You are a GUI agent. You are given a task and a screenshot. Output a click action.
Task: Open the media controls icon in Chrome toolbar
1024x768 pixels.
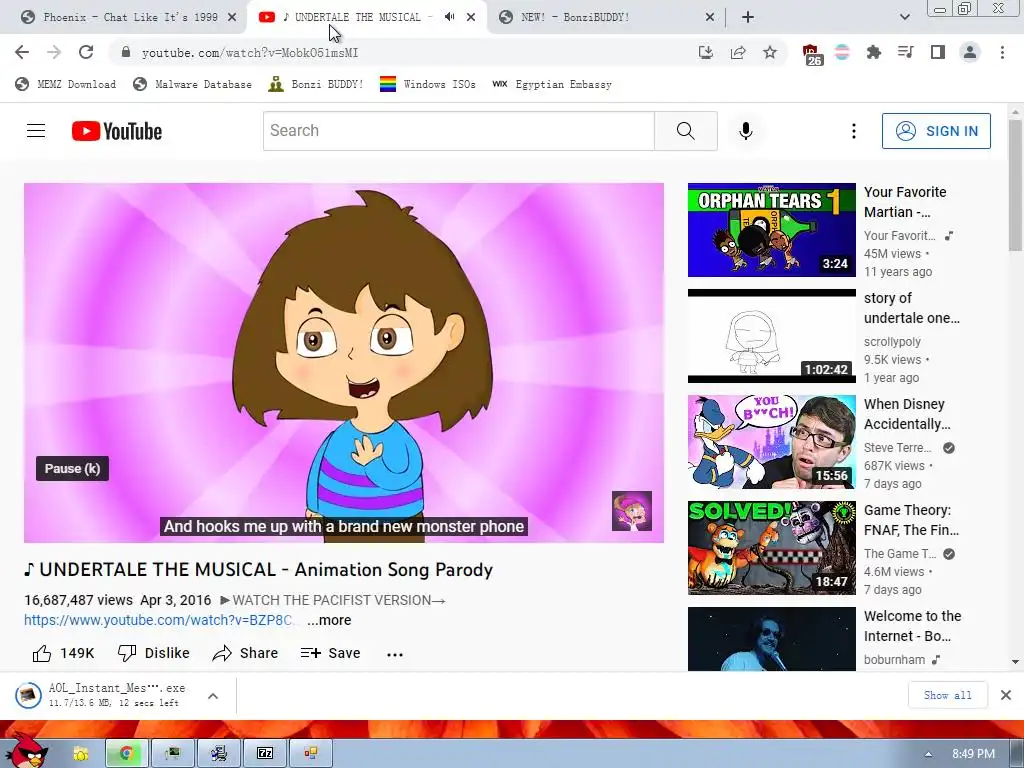906,52
